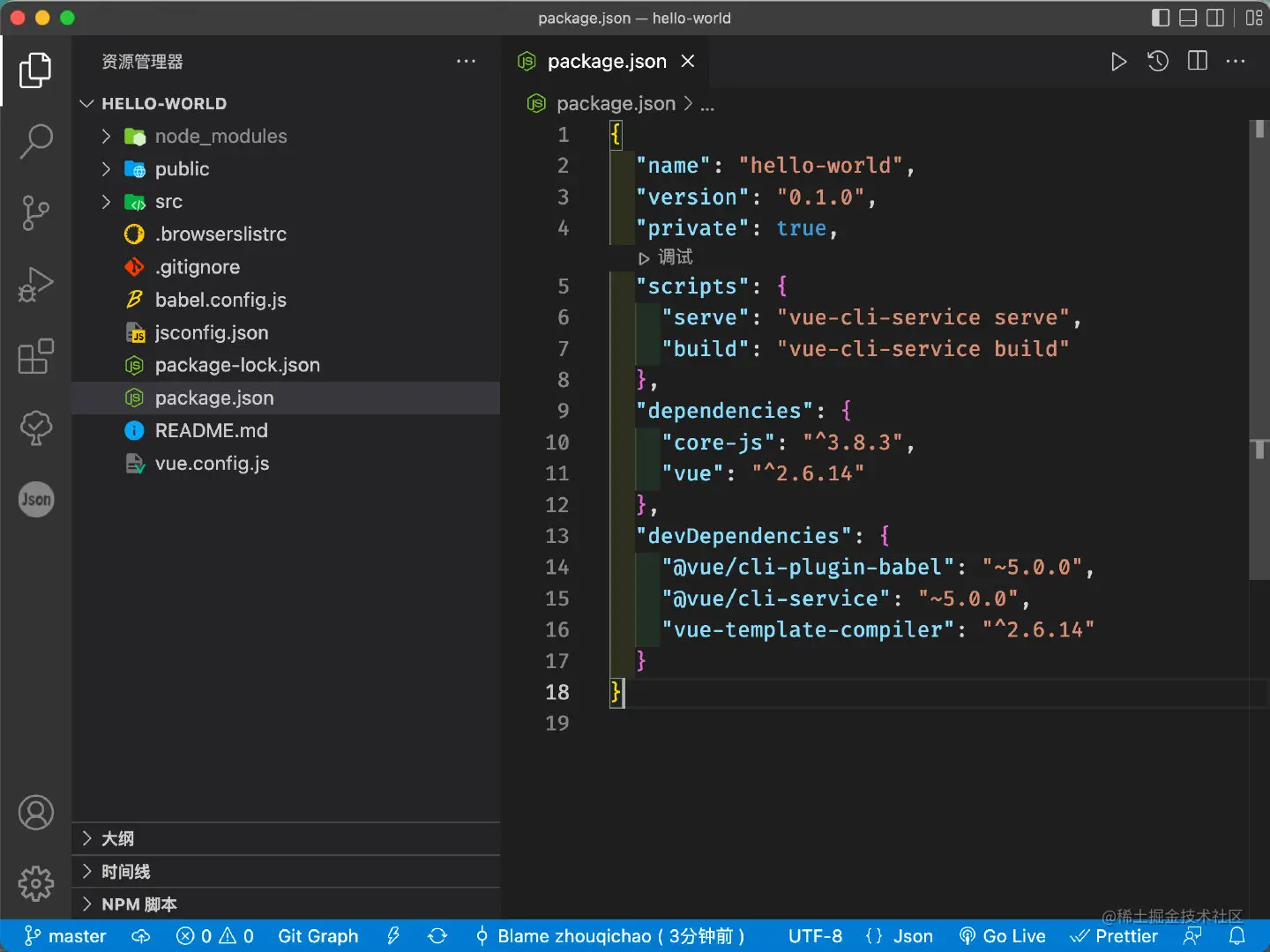Click the lightning bolt status bar icon
Image resolution: width=1270 pixels, height=952 pixels.
[393, 936]
